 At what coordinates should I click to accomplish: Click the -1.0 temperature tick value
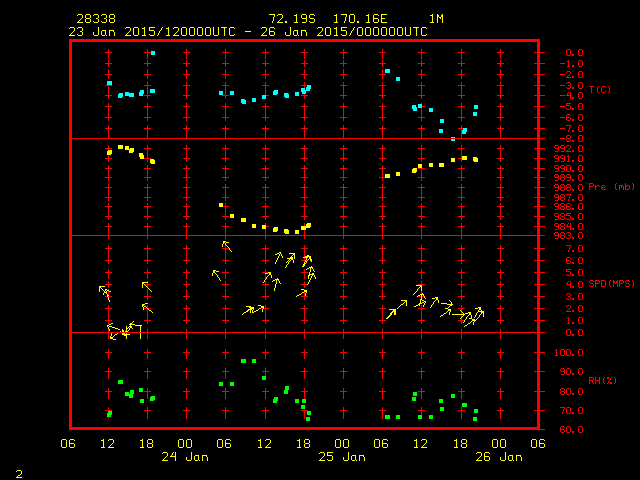coord(571,64)
